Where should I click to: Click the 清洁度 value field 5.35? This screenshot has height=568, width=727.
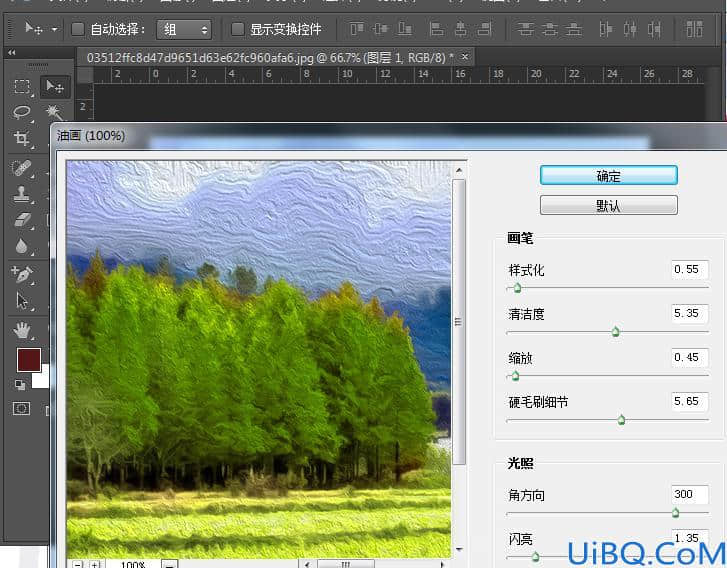tap(689, 313)
